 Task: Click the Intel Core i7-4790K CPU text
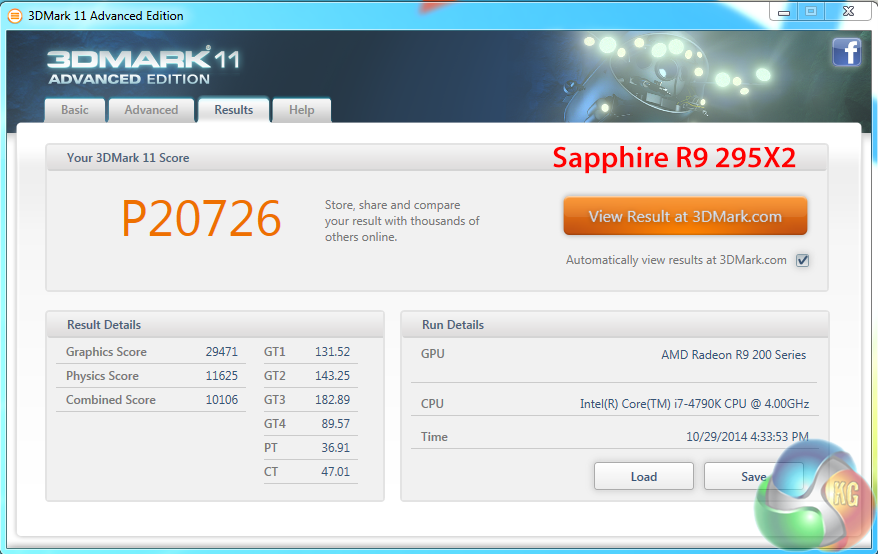[694, 404]
